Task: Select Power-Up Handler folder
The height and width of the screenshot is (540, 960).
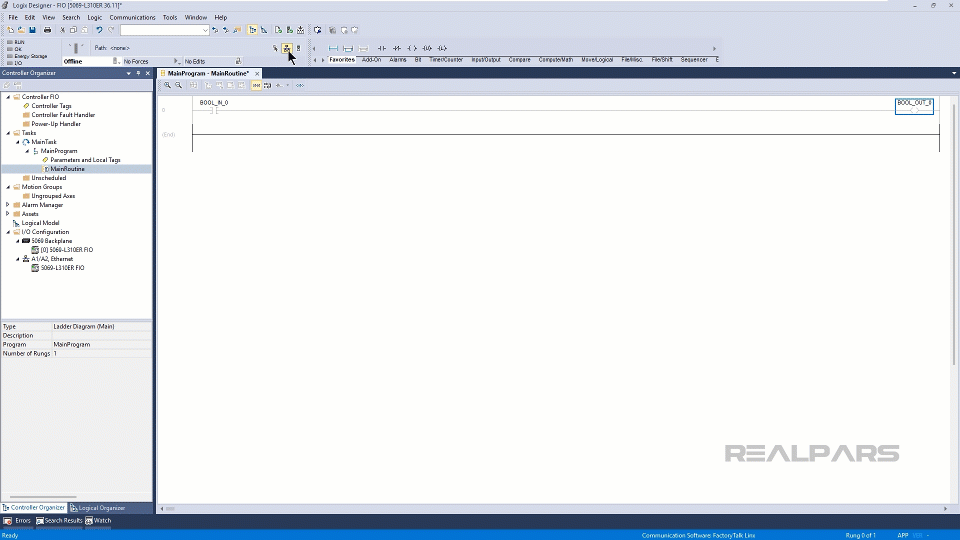Action: [x=56, y=124]
